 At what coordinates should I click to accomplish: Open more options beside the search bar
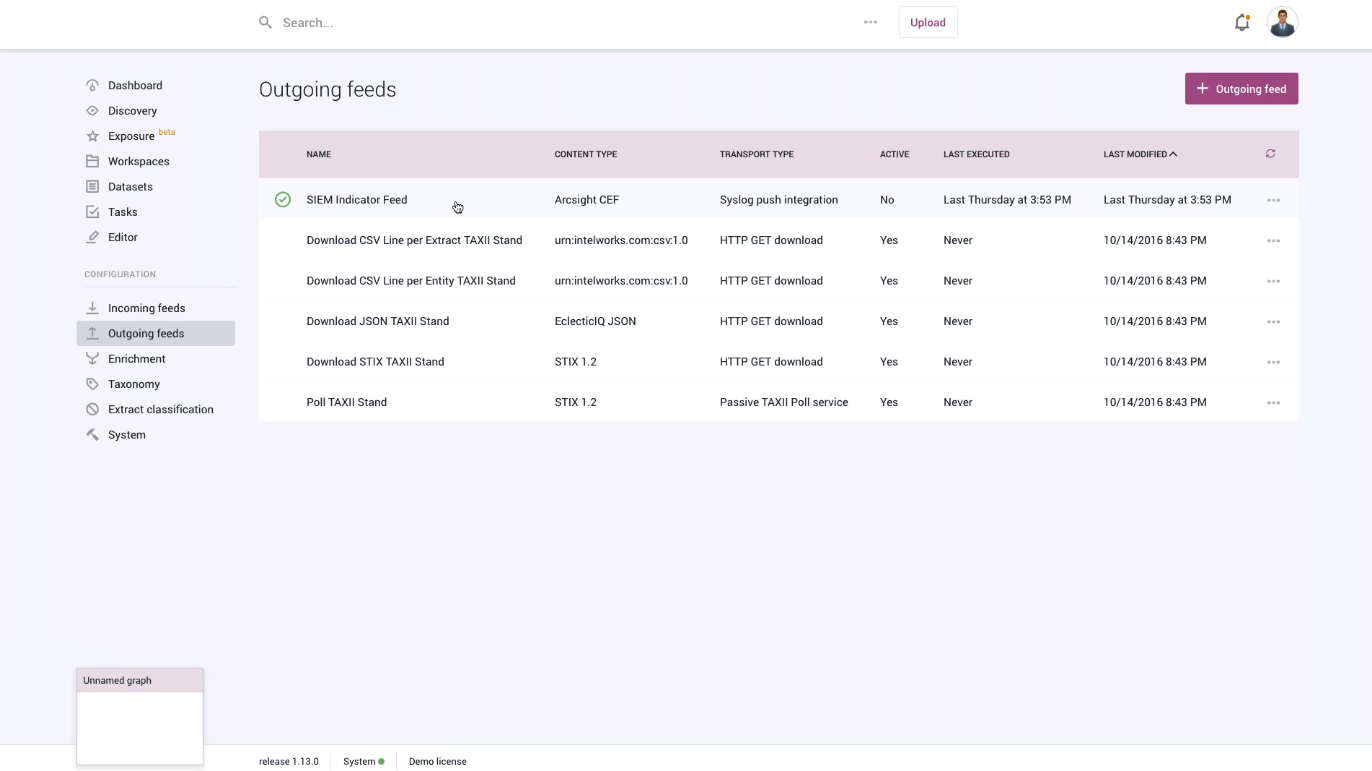click(870, 22)
